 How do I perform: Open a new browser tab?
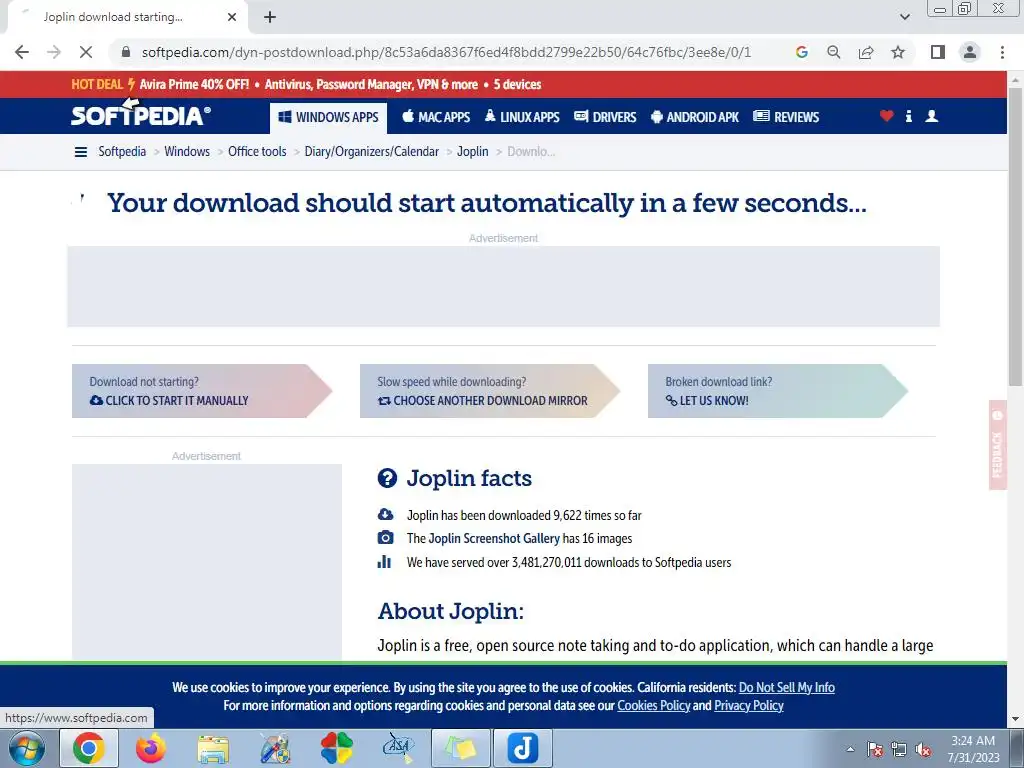270,17
